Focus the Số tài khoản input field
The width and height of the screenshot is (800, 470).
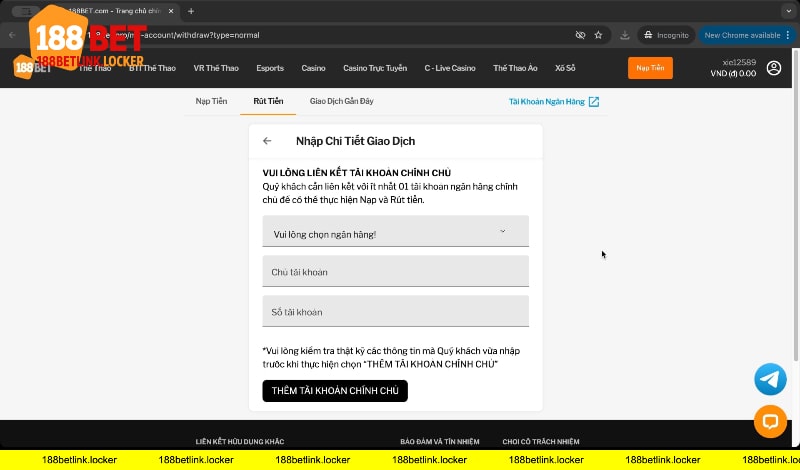tap(395, 312)
